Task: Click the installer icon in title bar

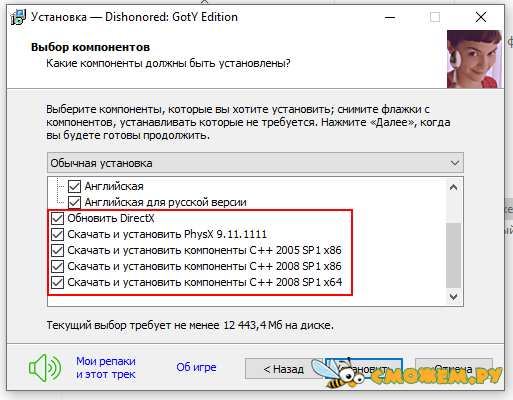Action: pos(18,17)
